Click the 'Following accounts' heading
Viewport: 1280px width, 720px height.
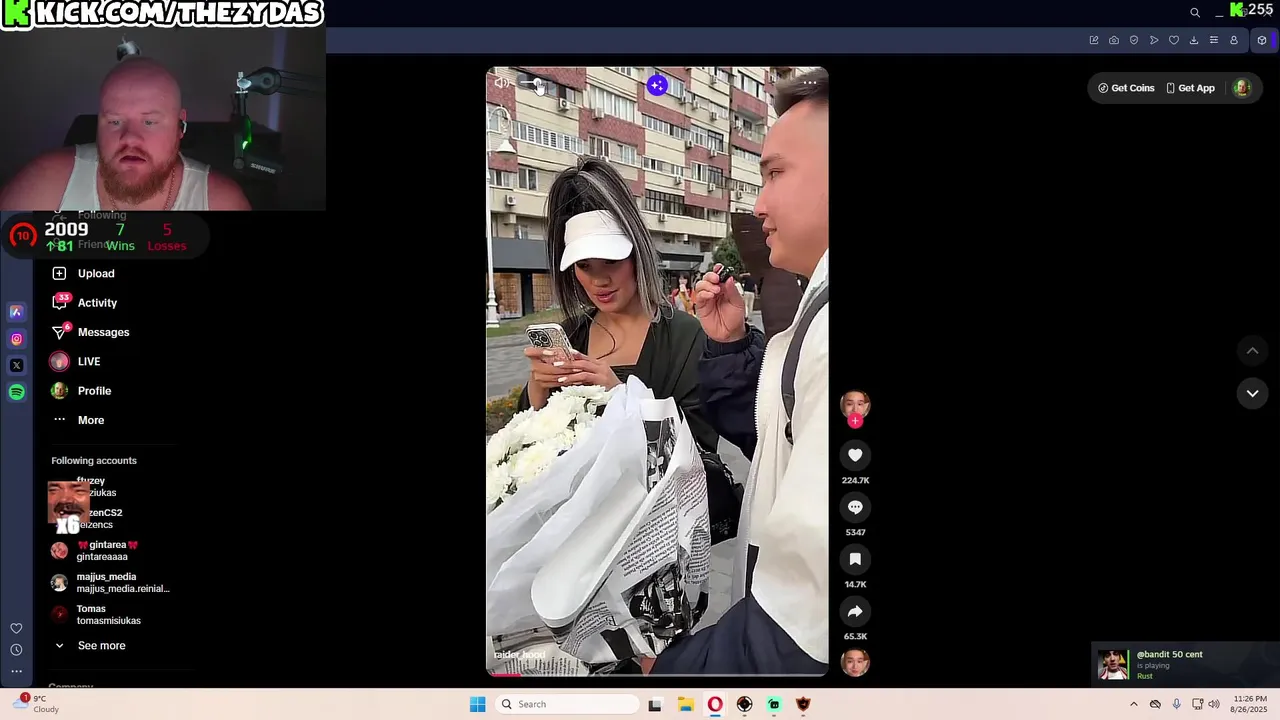(x=94, y=461)
